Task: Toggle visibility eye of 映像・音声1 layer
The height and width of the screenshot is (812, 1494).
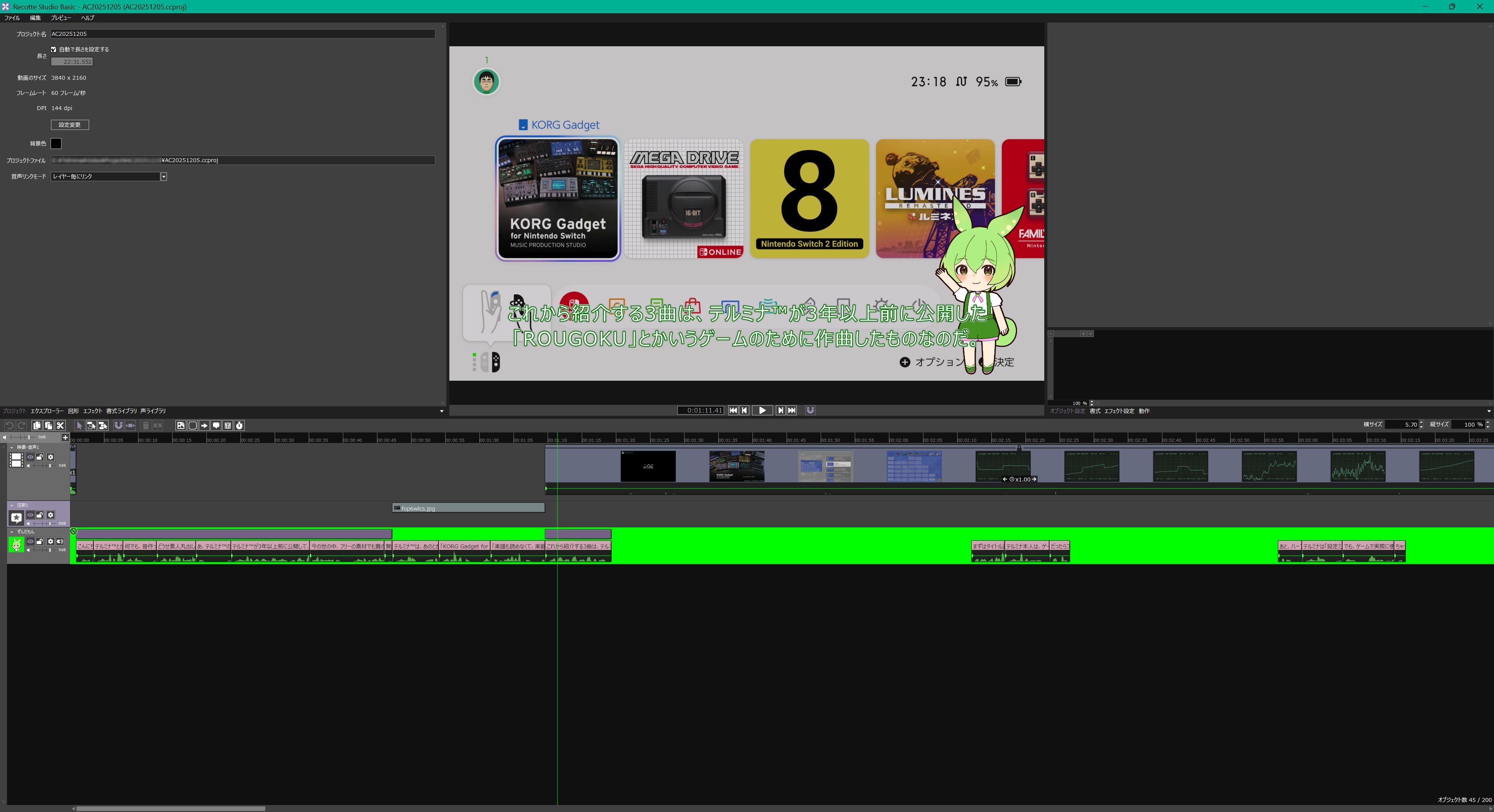Action: click(x=30, y=457)
